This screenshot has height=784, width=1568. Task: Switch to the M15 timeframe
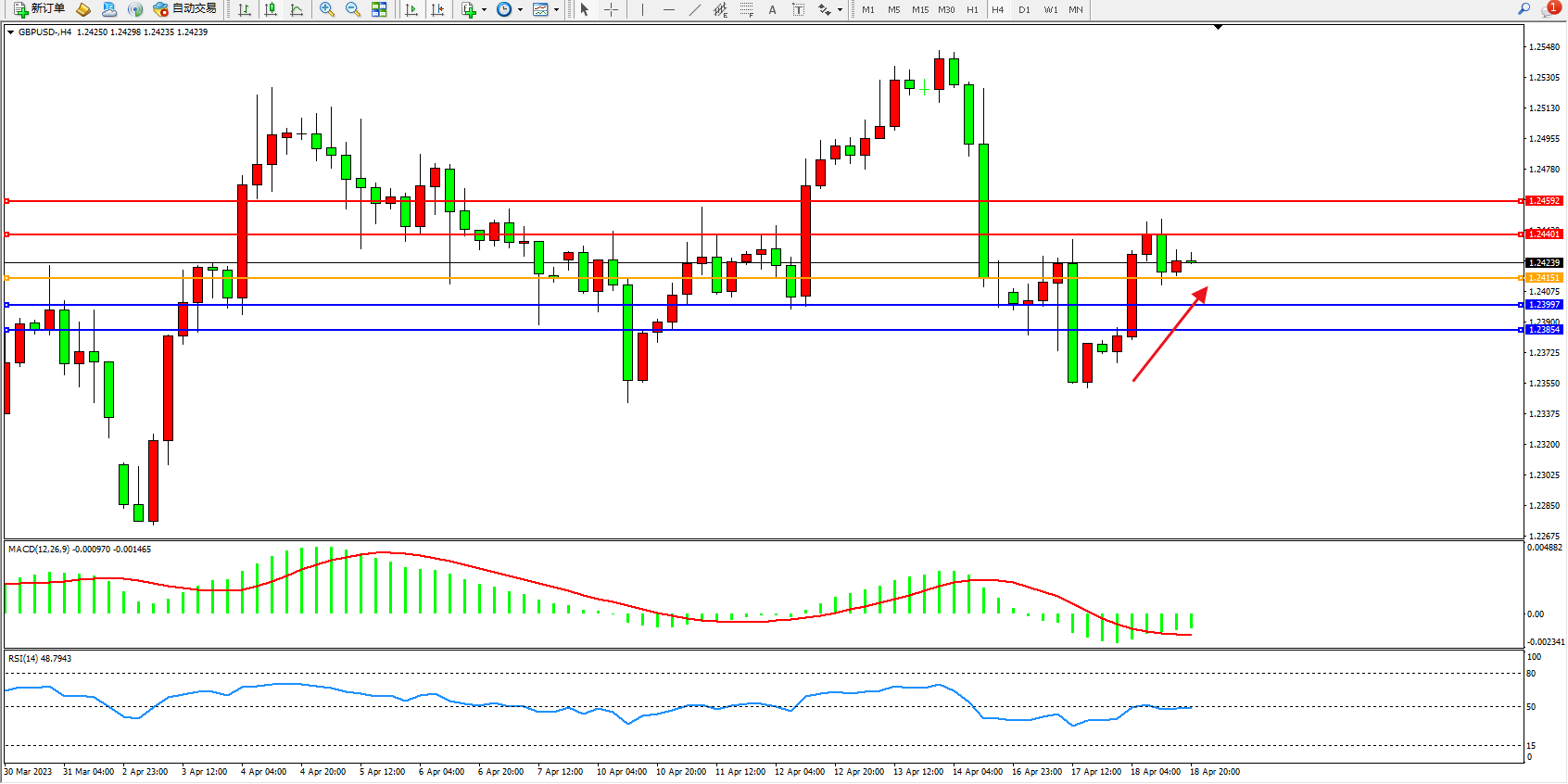[x=920, y=9]
